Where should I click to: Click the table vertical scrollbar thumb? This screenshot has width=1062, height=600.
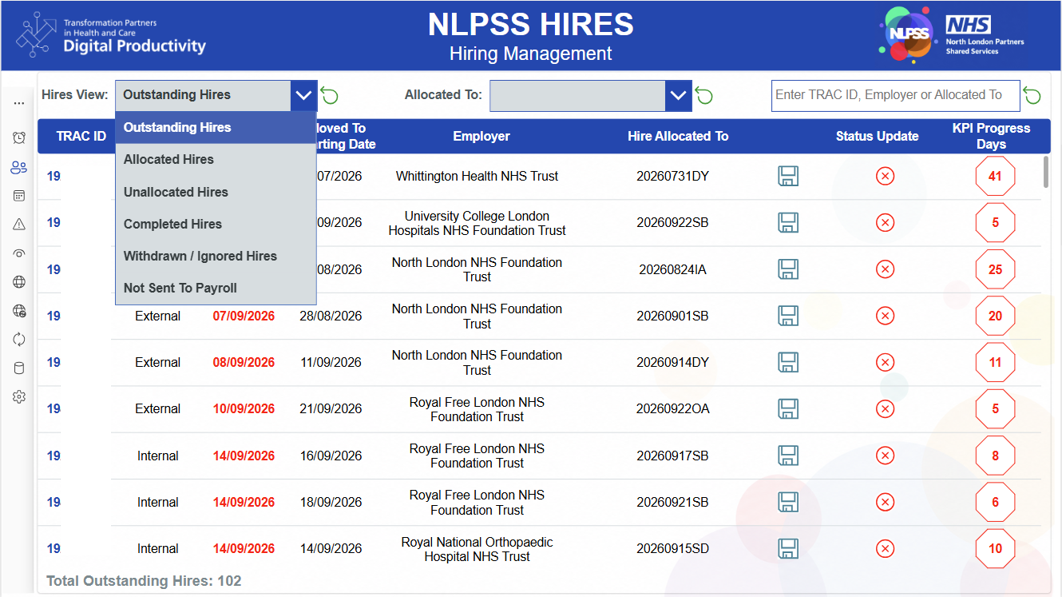click(x=1046, y=172)
